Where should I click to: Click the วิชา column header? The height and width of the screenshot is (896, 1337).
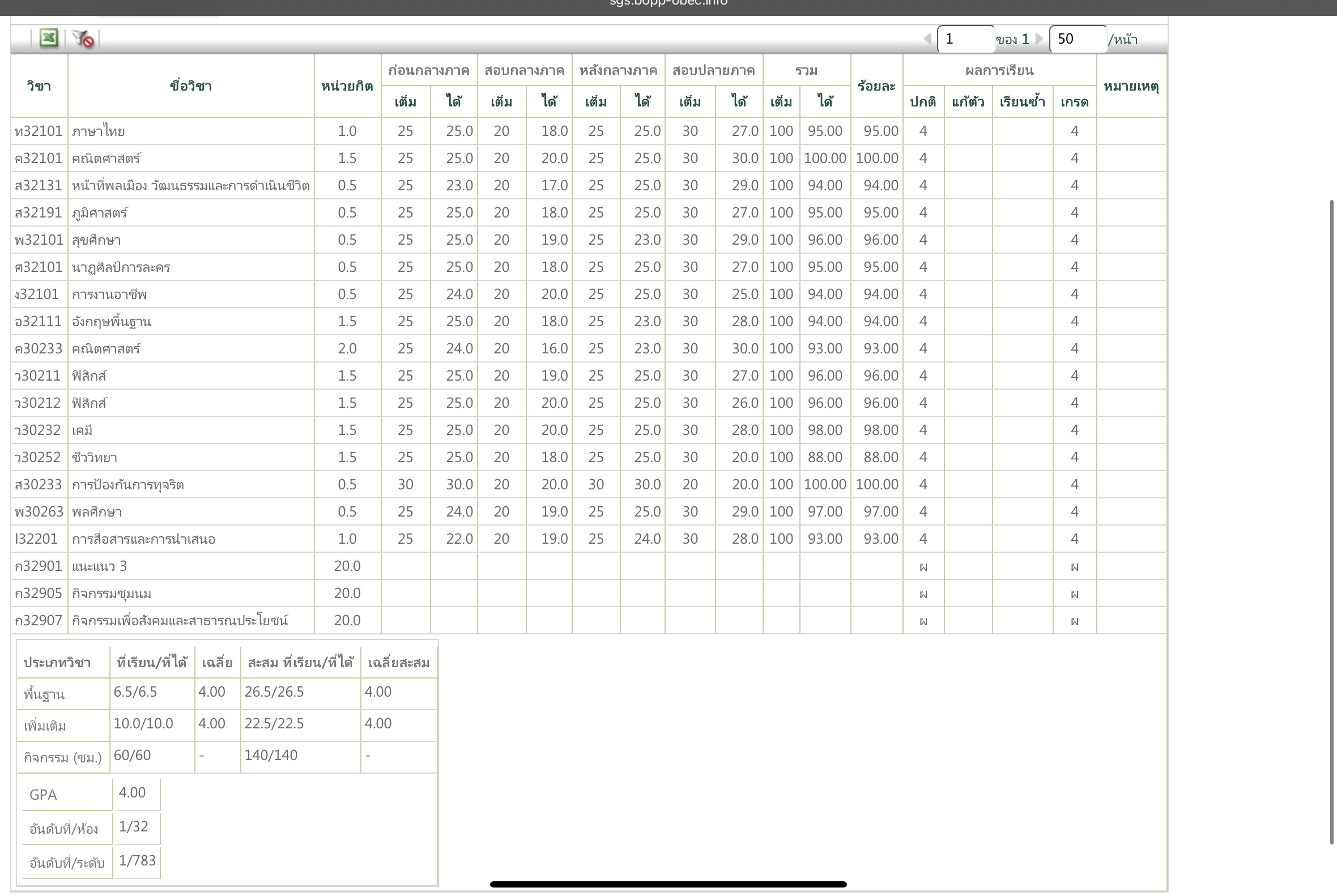pyautogui.click(x=39, y=86)
